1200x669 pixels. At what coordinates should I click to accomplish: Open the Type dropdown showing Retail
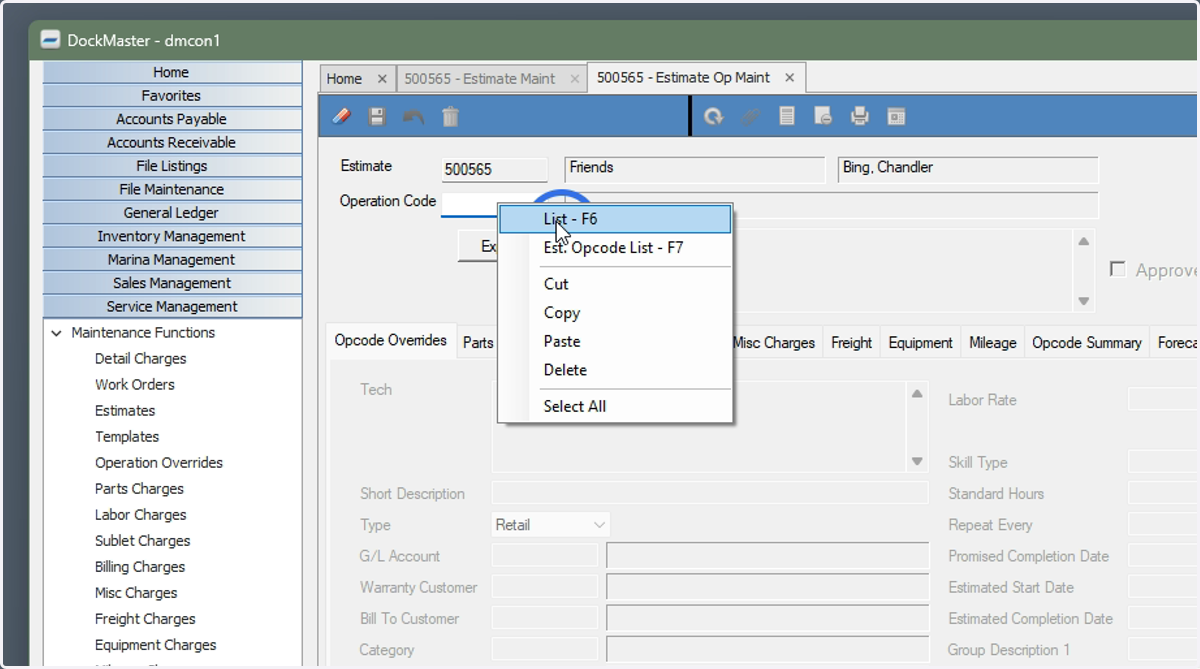(551, 525)
